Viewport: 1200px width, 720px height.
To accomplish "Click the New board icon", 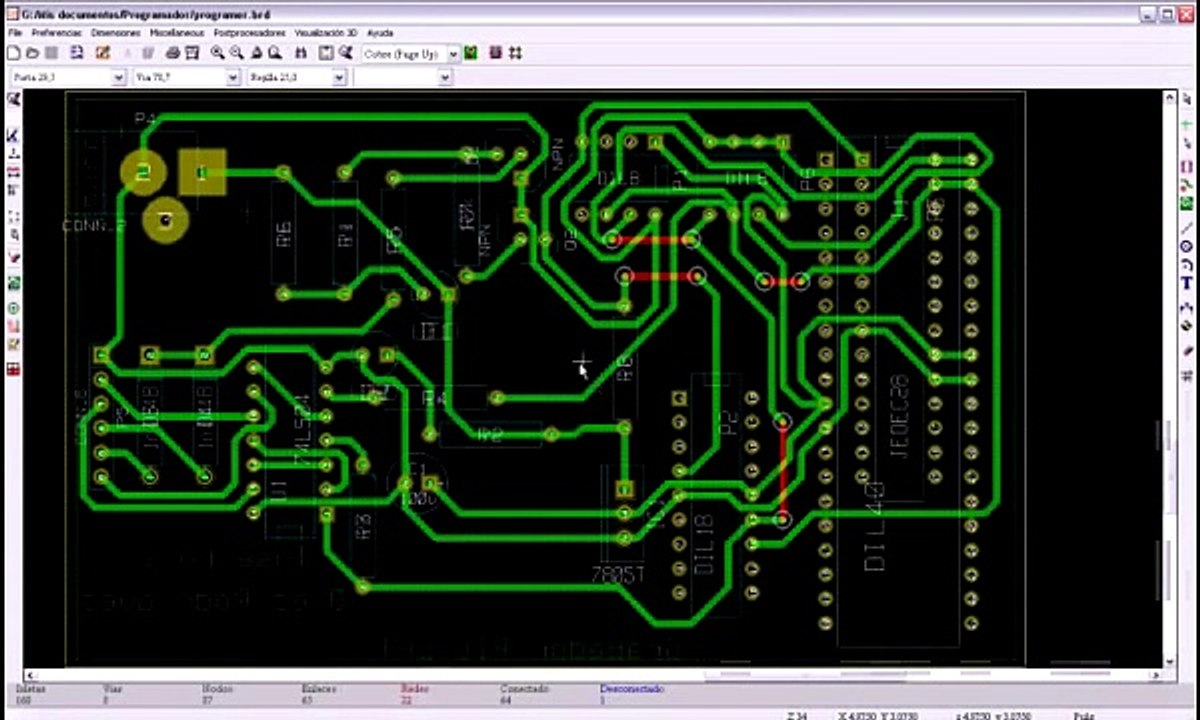I will (x=13, y=52).
